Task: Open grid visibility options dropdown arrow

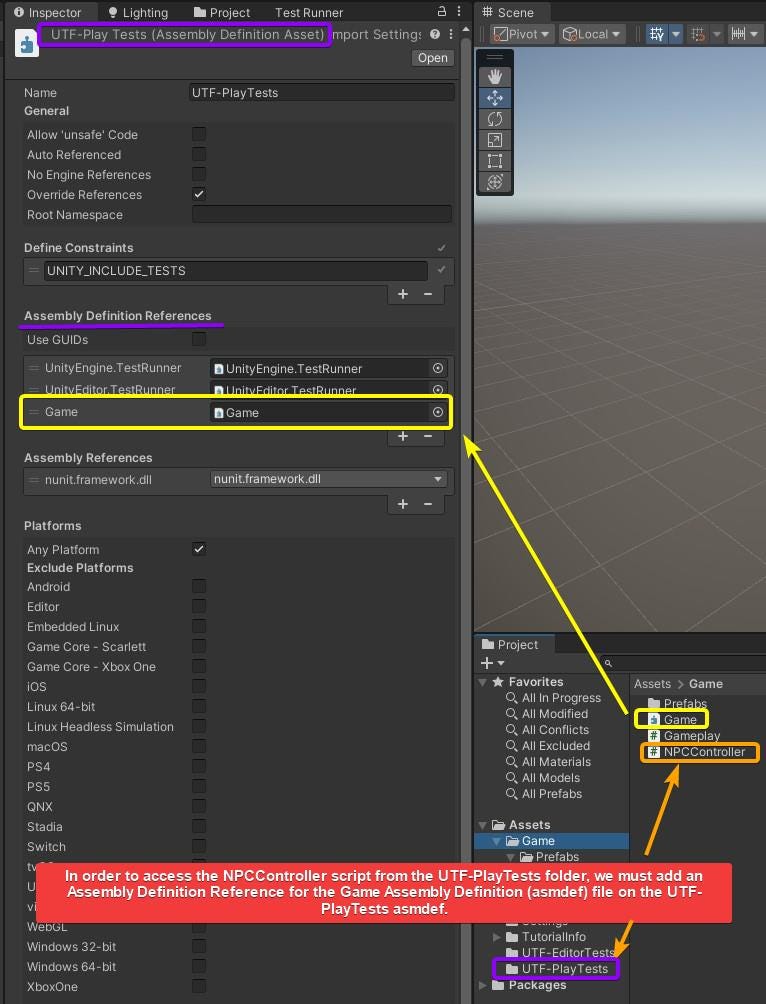Action: pyautogui.click(x=676, y=34)
